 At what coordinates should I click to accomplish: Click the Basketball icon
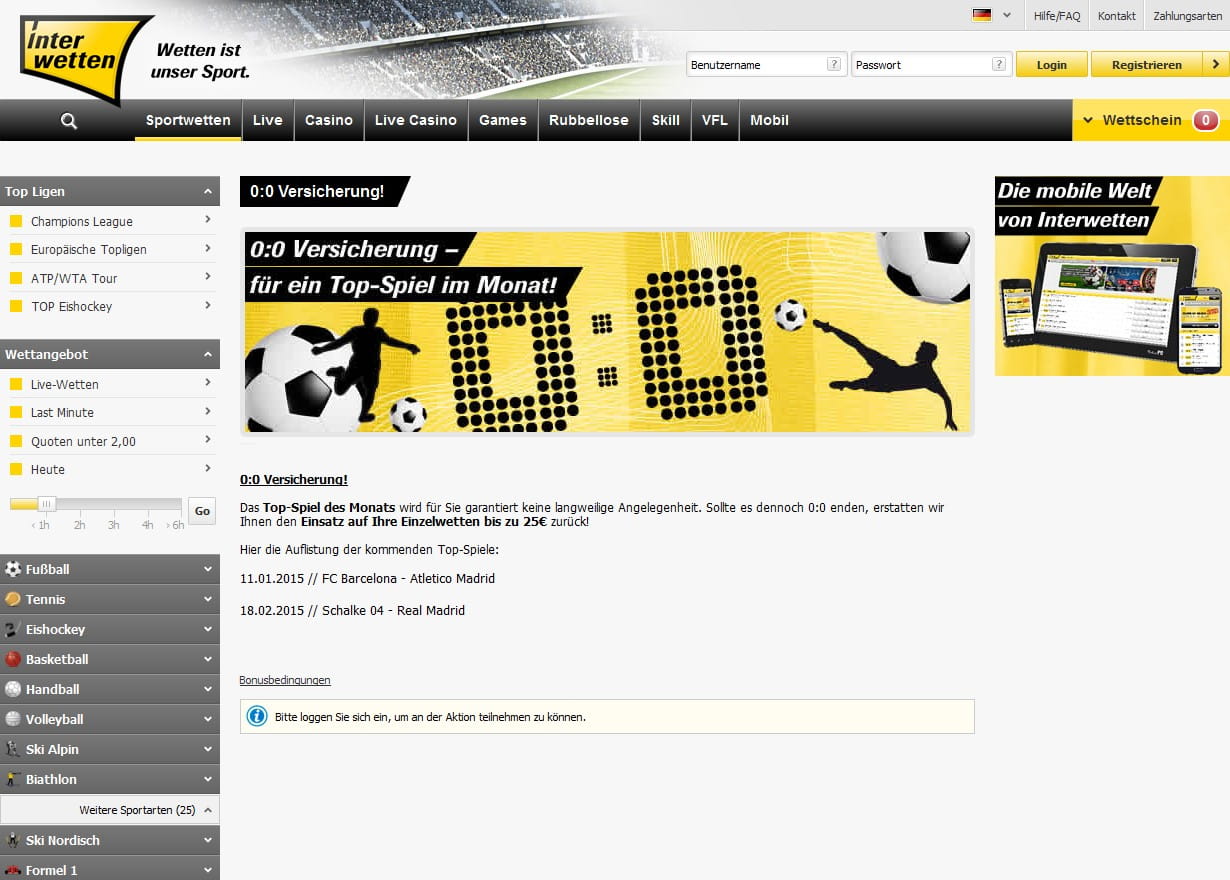(13, 659)
